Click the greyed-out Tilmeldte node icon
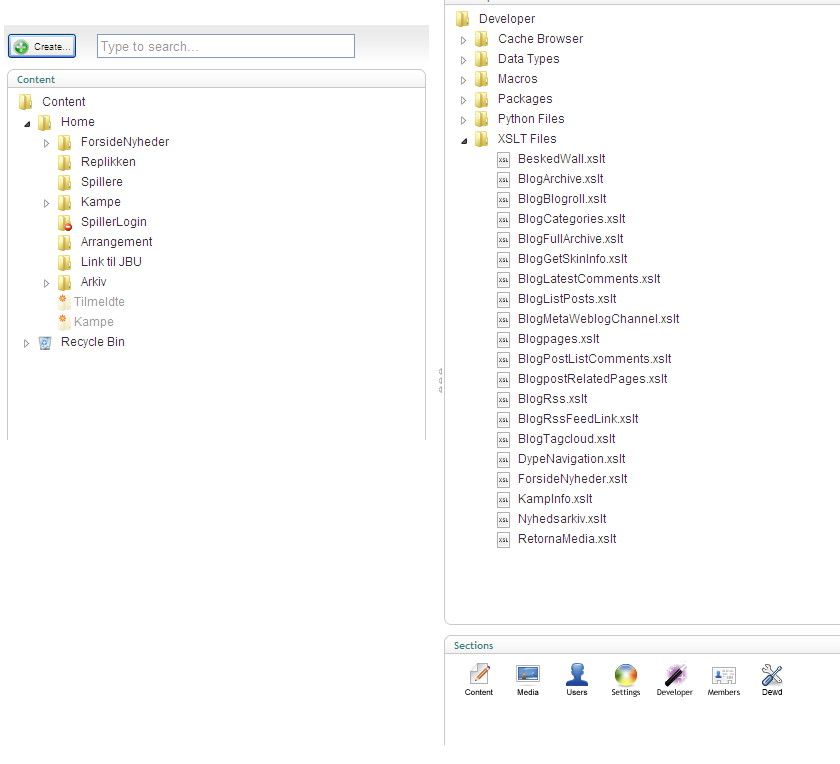Viewport: 840px width, 764px height. click(64, 302)
